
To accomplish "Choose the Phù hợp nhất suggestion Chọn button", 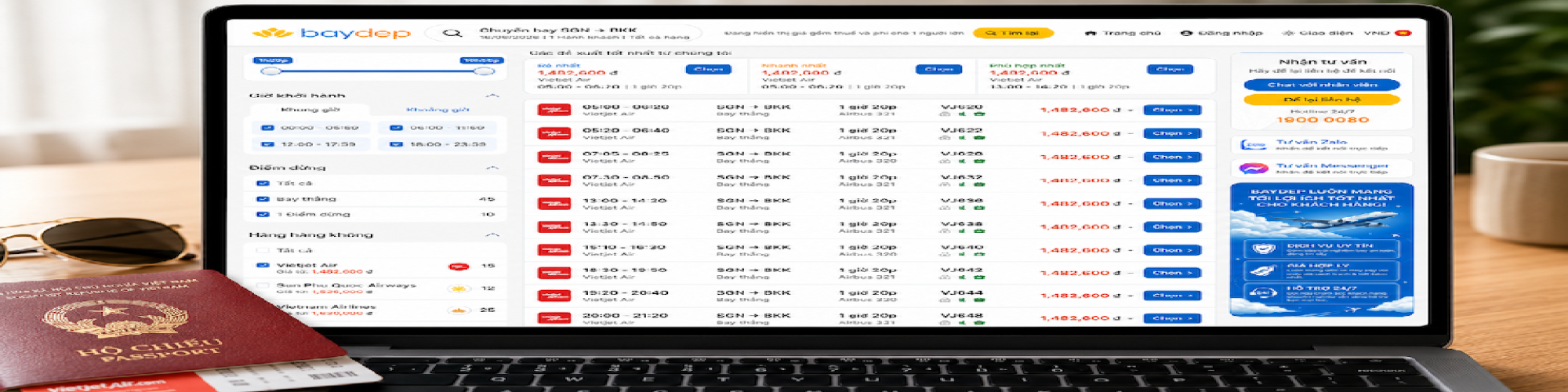I will [1170, 69].
